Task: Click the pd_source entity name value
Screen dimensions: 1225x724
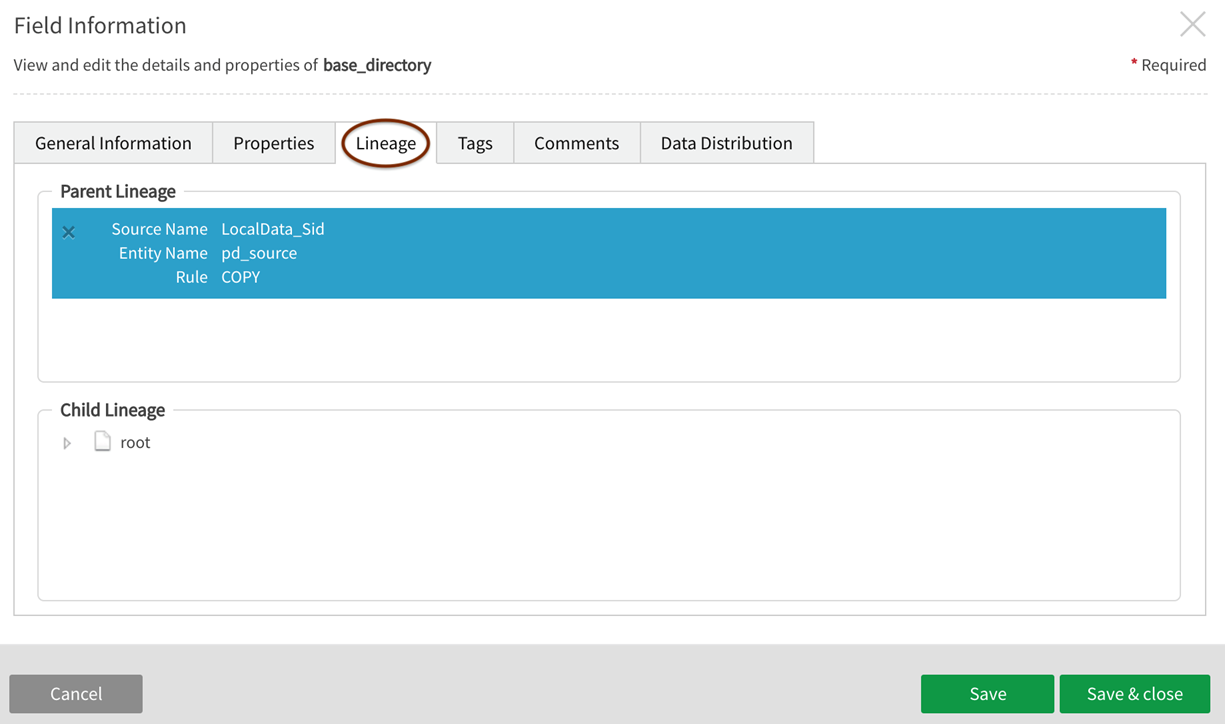Action: pyautogui.click(x=259, y=253)
